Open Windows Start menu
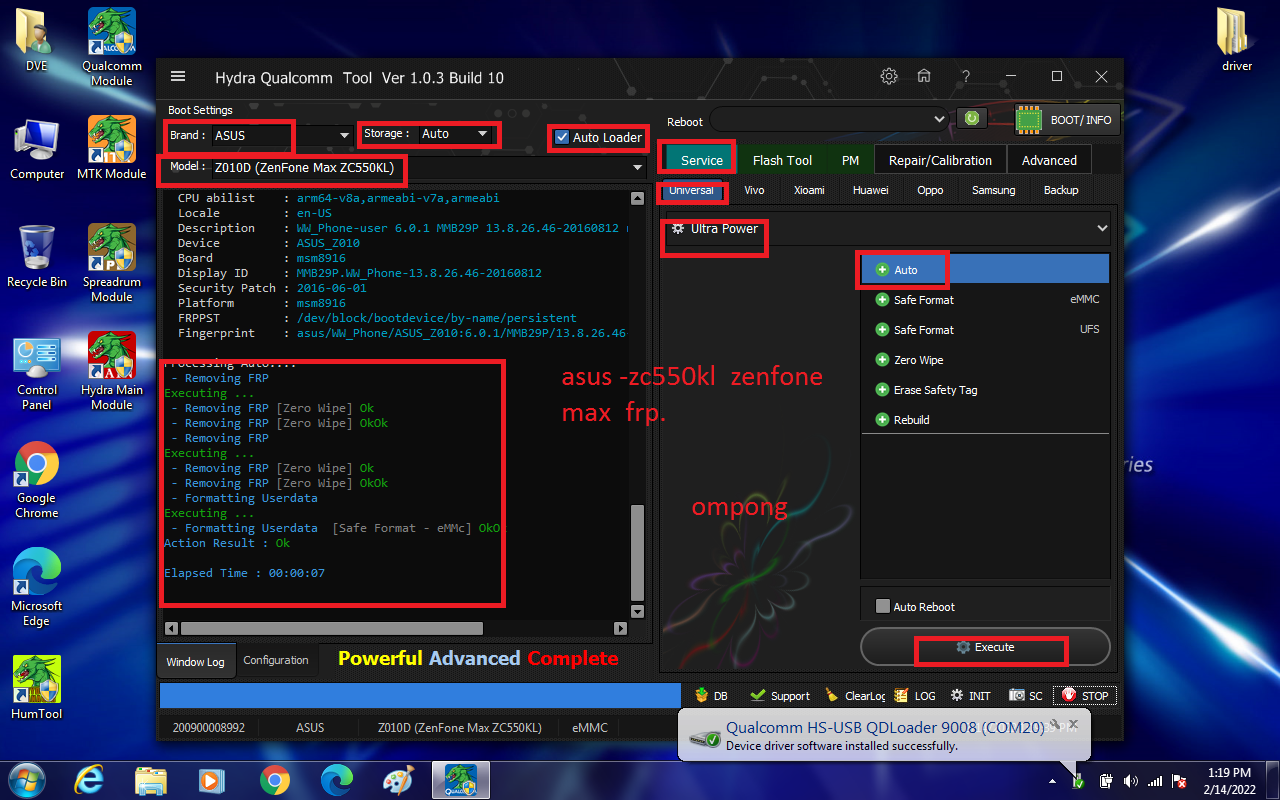 (x=25, y=779)
